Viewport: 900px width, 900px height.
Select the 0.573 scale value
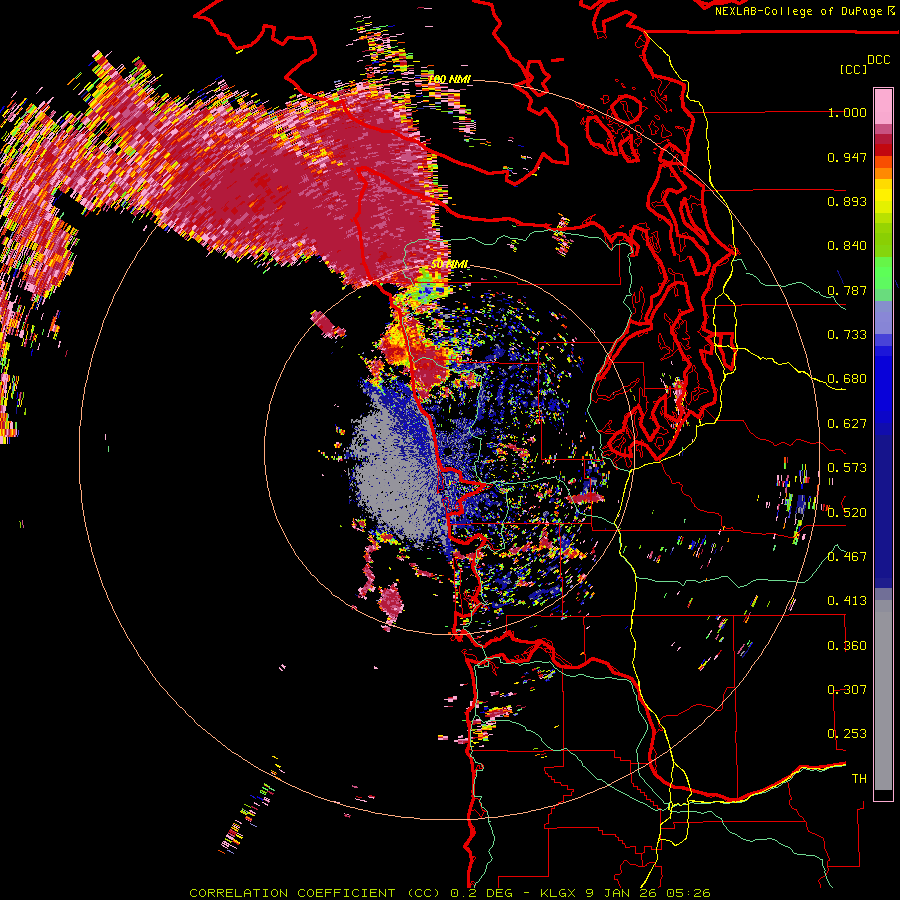pyautogui.click(x=847, y=468)
